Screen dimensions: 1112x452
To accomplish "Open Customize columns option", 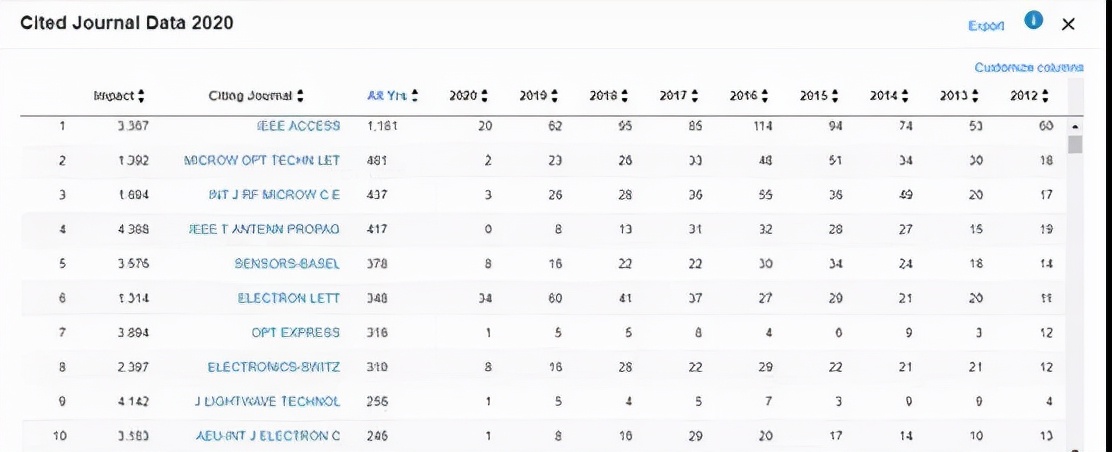I will click(x=1028, y=67).
